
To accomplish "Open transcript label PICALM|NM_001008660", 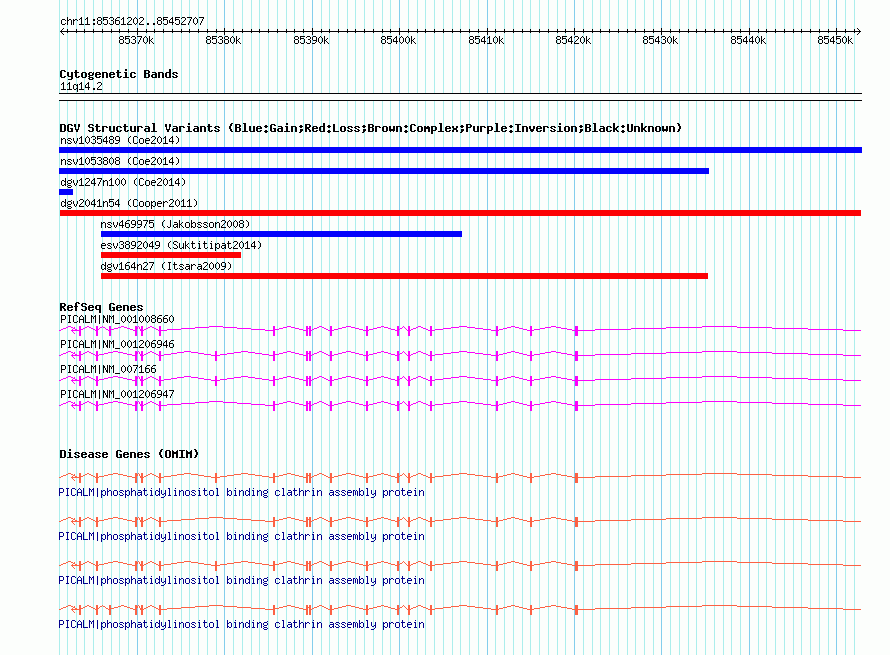I will pos(117,319).
